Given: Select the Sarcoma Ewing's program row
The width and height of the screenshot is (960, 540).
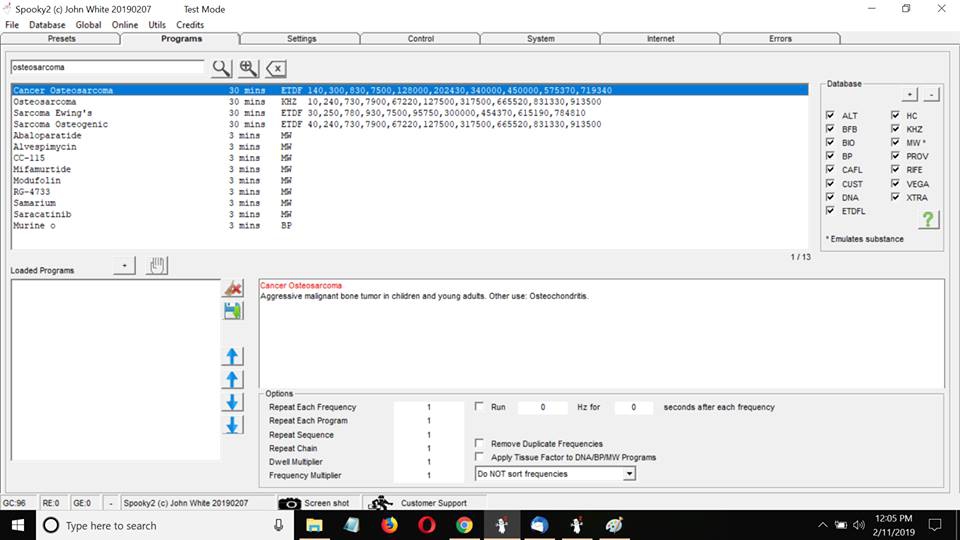Looking at the screenshot, I should click(x=409, y=113).
